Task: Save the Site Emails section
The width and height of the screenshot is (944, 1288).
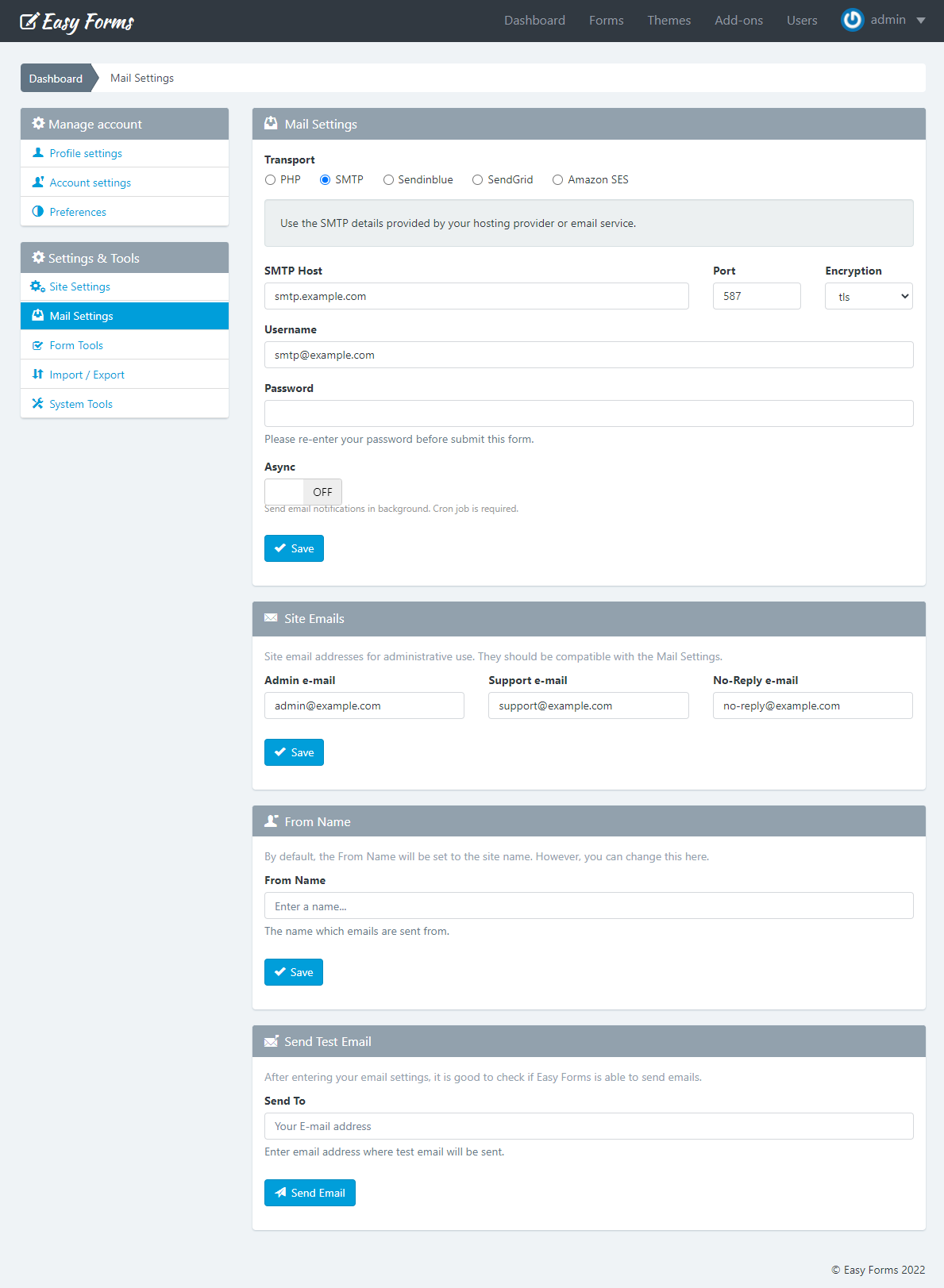Action: (x=294, y=752)
